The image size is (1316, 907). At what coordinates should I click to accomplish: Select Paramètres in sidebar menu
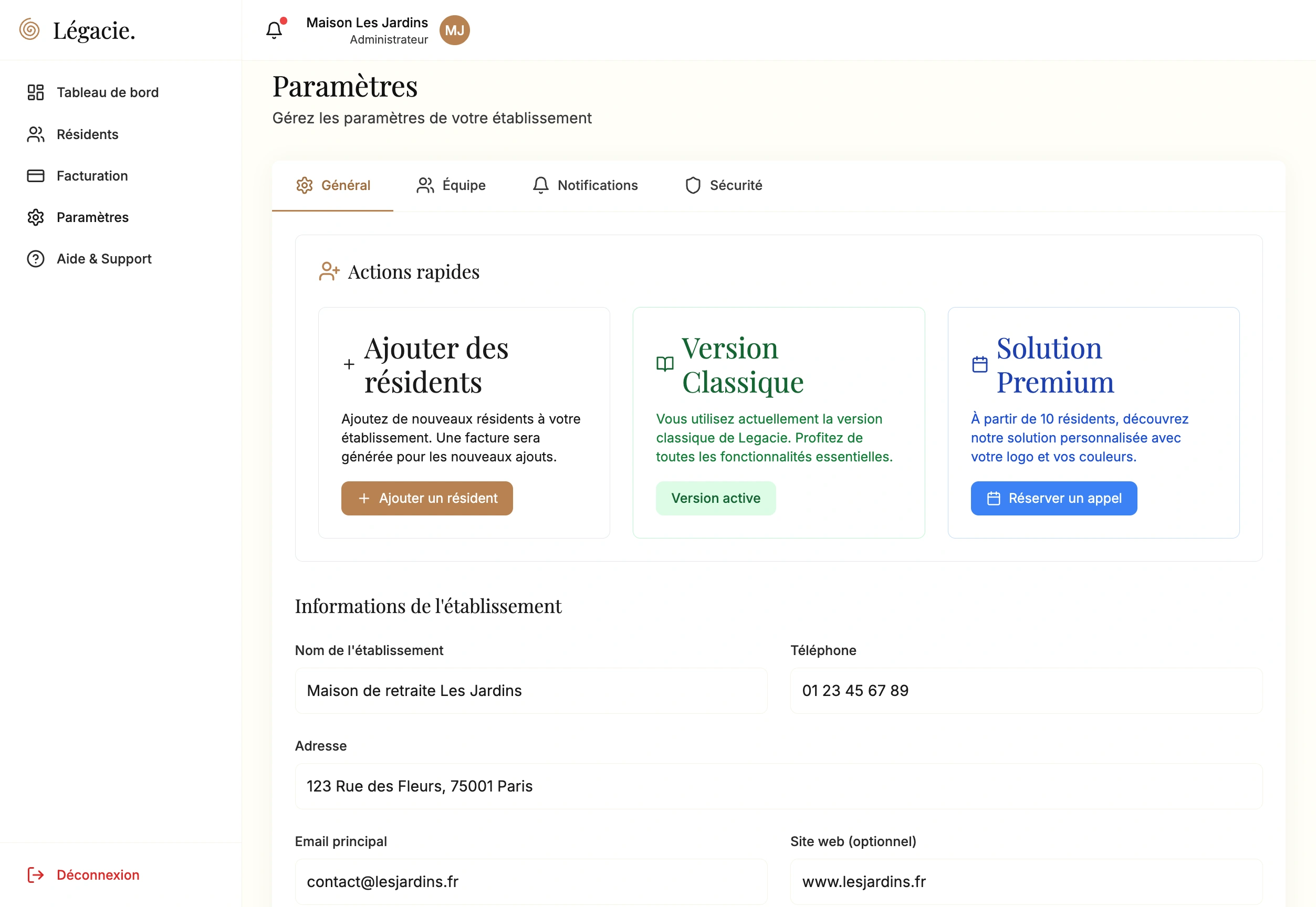(92, 217)
